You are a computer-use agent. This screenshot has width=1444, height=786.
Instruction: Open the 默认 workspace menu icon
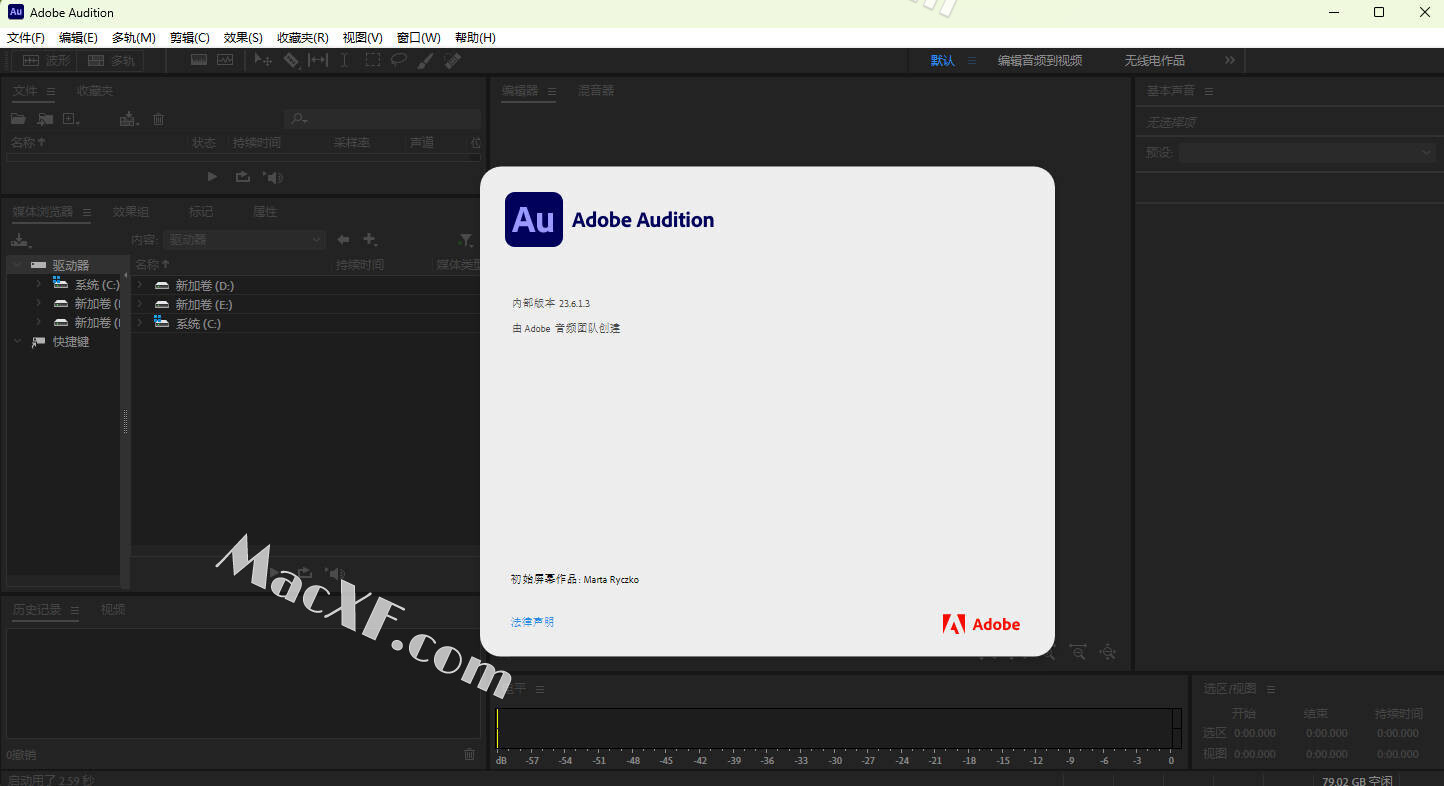pyautogui.click(x=971, y=61)
